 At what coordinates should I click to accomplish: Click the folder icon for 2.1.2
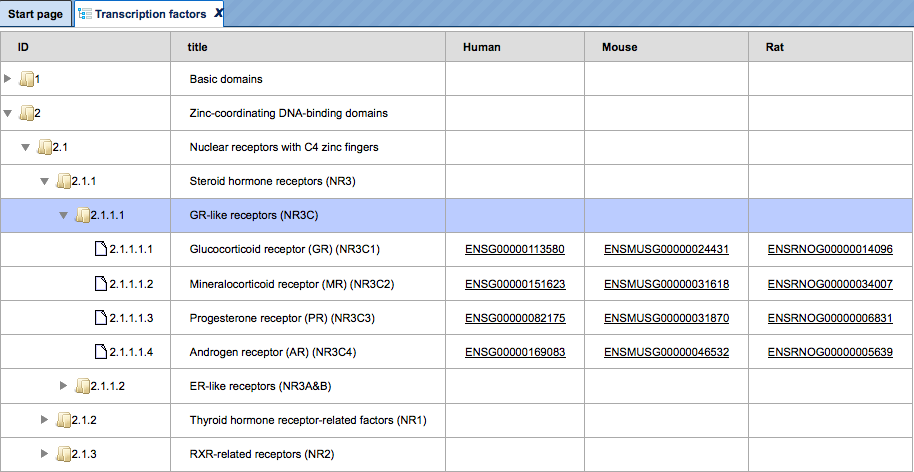64,420
